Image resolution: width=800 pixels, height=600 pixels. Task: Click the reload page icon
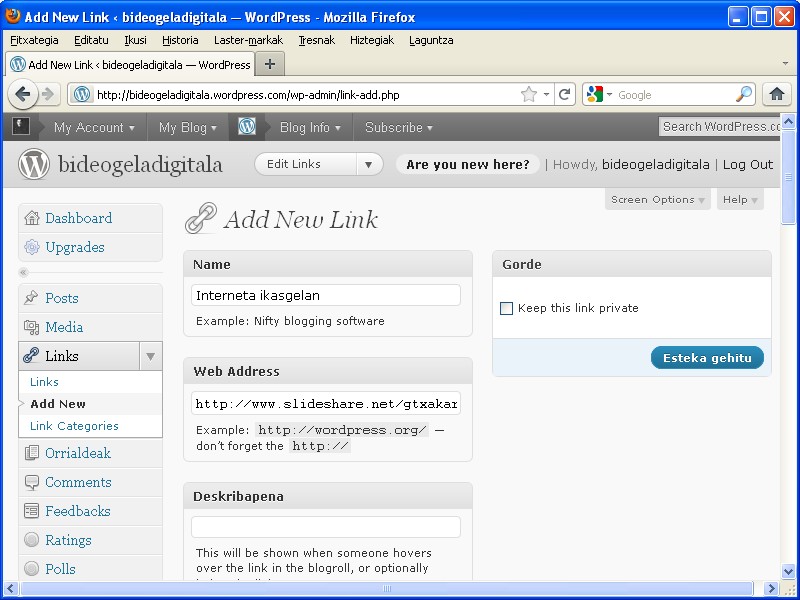pyautogui.click(x=564, y=94)
